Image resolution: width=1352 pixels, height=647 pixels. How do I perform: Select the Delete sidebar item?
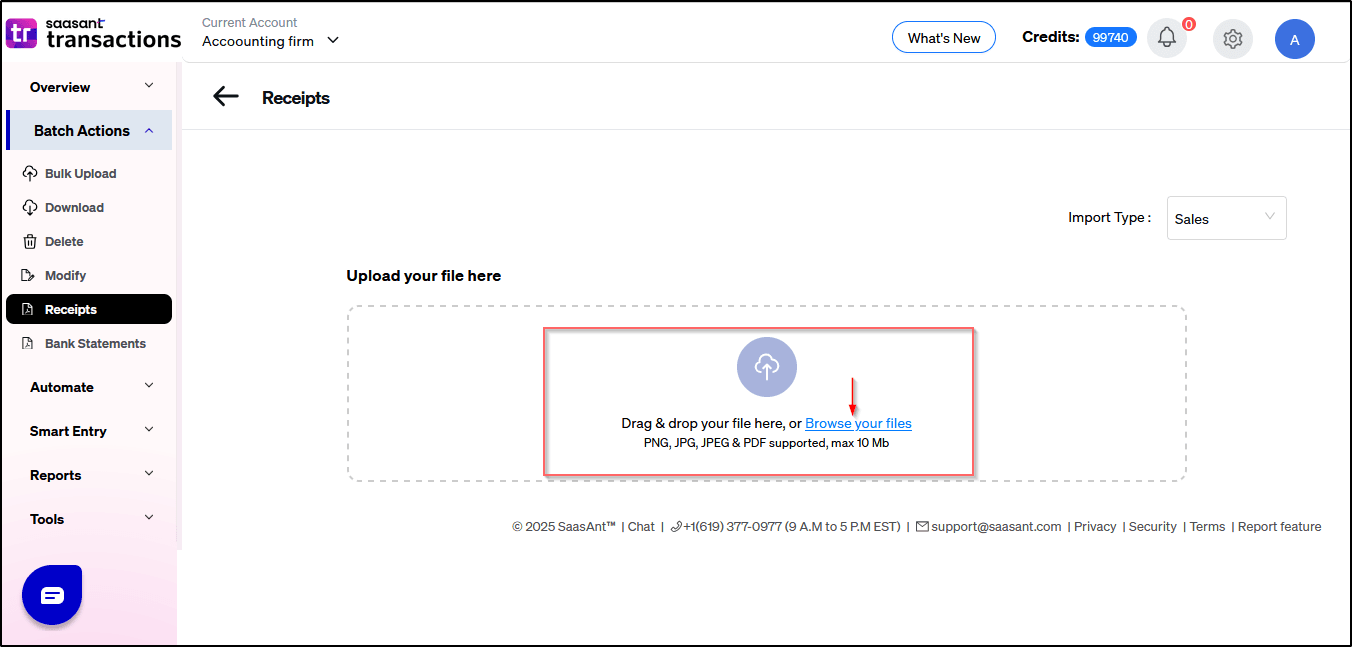(64, 242)
